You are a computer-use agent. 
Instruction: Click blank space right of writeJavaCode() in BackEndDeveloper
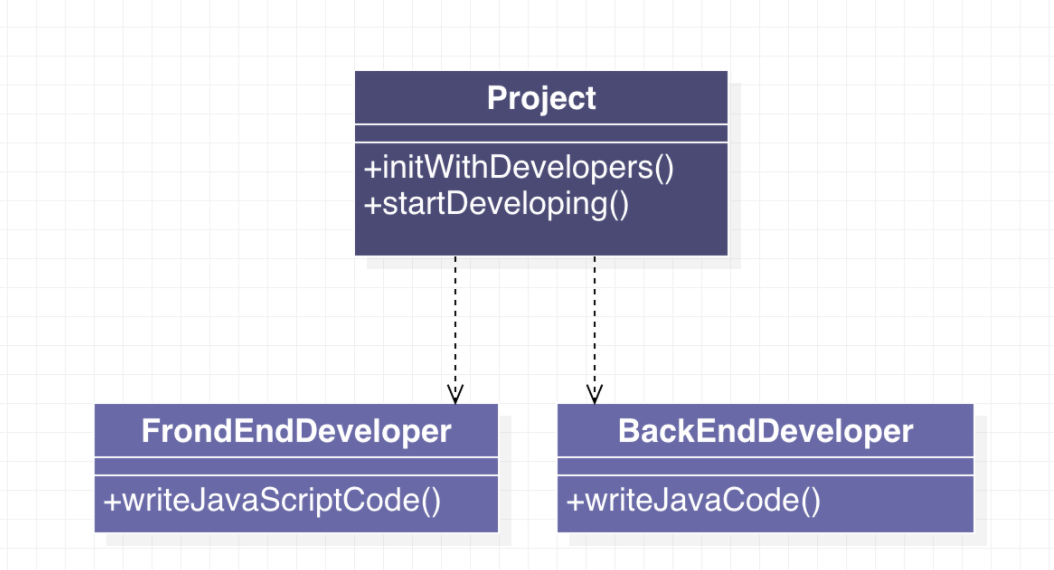tap(895, 500)
